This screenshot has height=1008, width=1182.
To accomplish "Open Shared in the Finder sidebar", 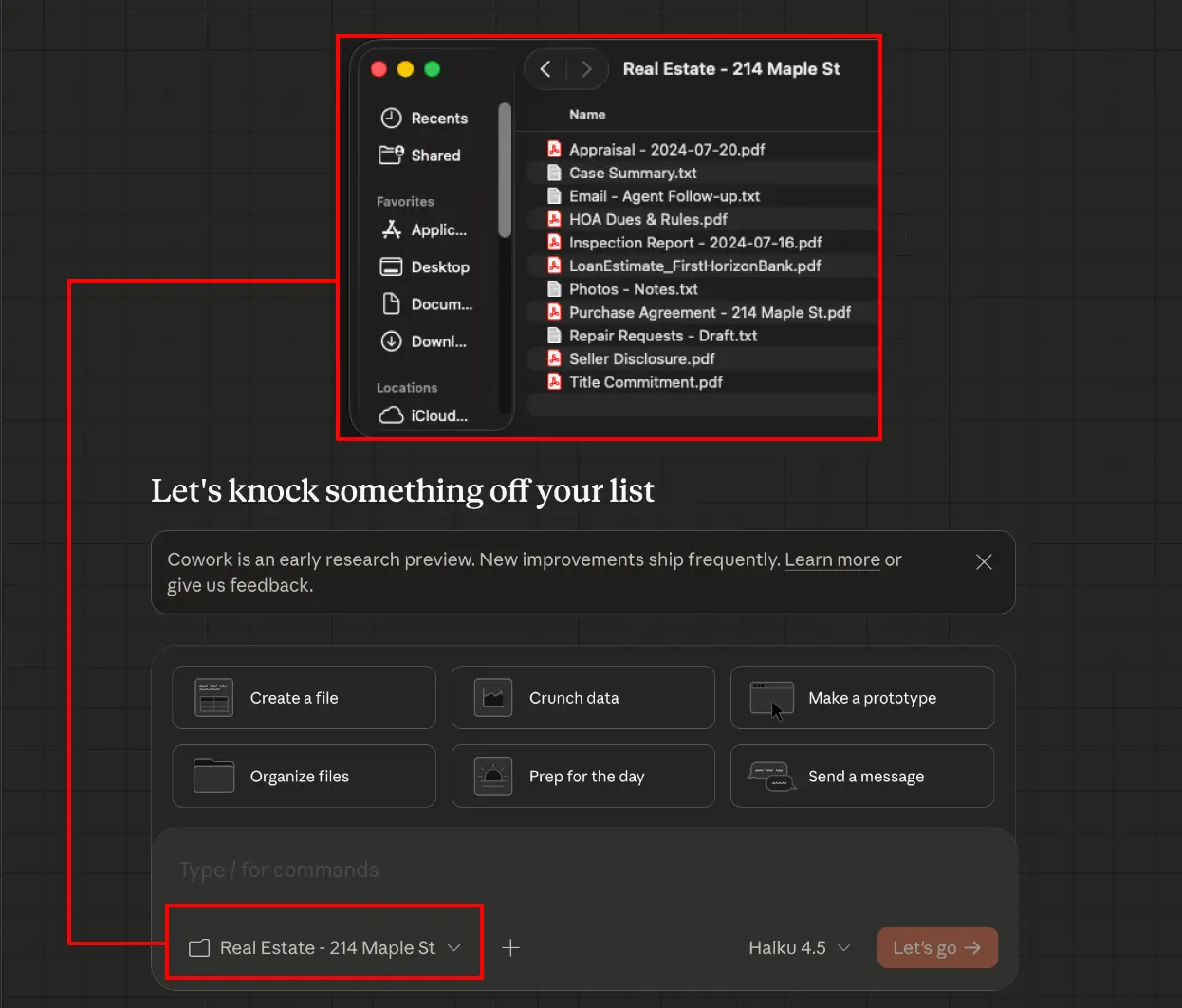I will (x=420, y=156).
